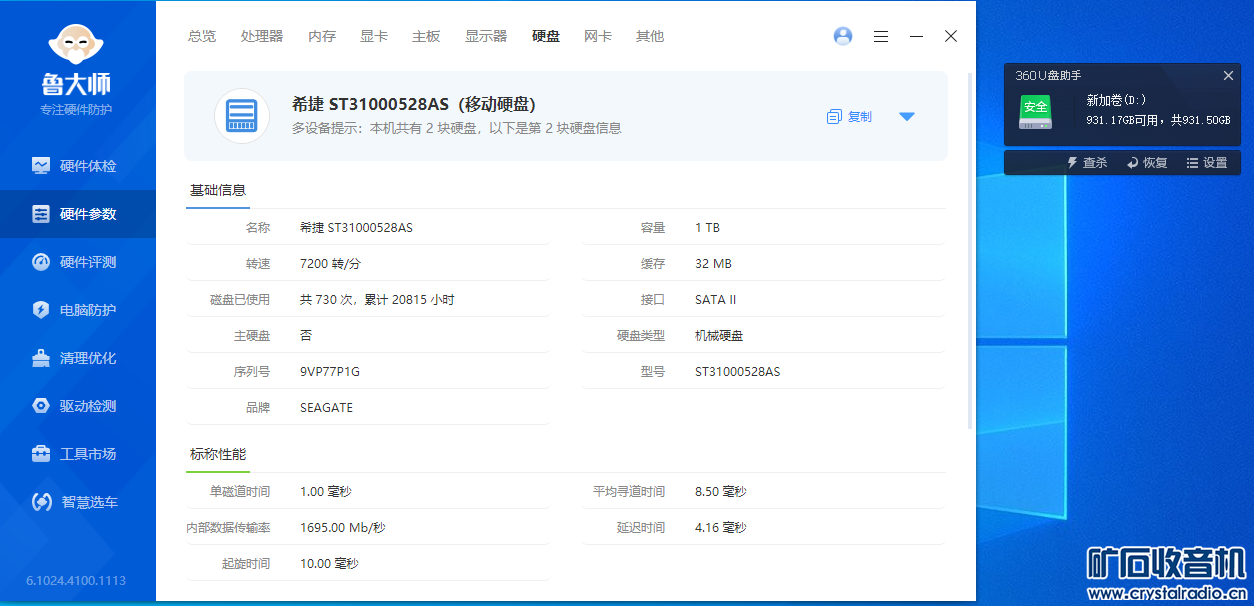Switch to the 网卡 tab
Image resolution: width=1254 pixels, height=606 pixels.
pos(598,36)
